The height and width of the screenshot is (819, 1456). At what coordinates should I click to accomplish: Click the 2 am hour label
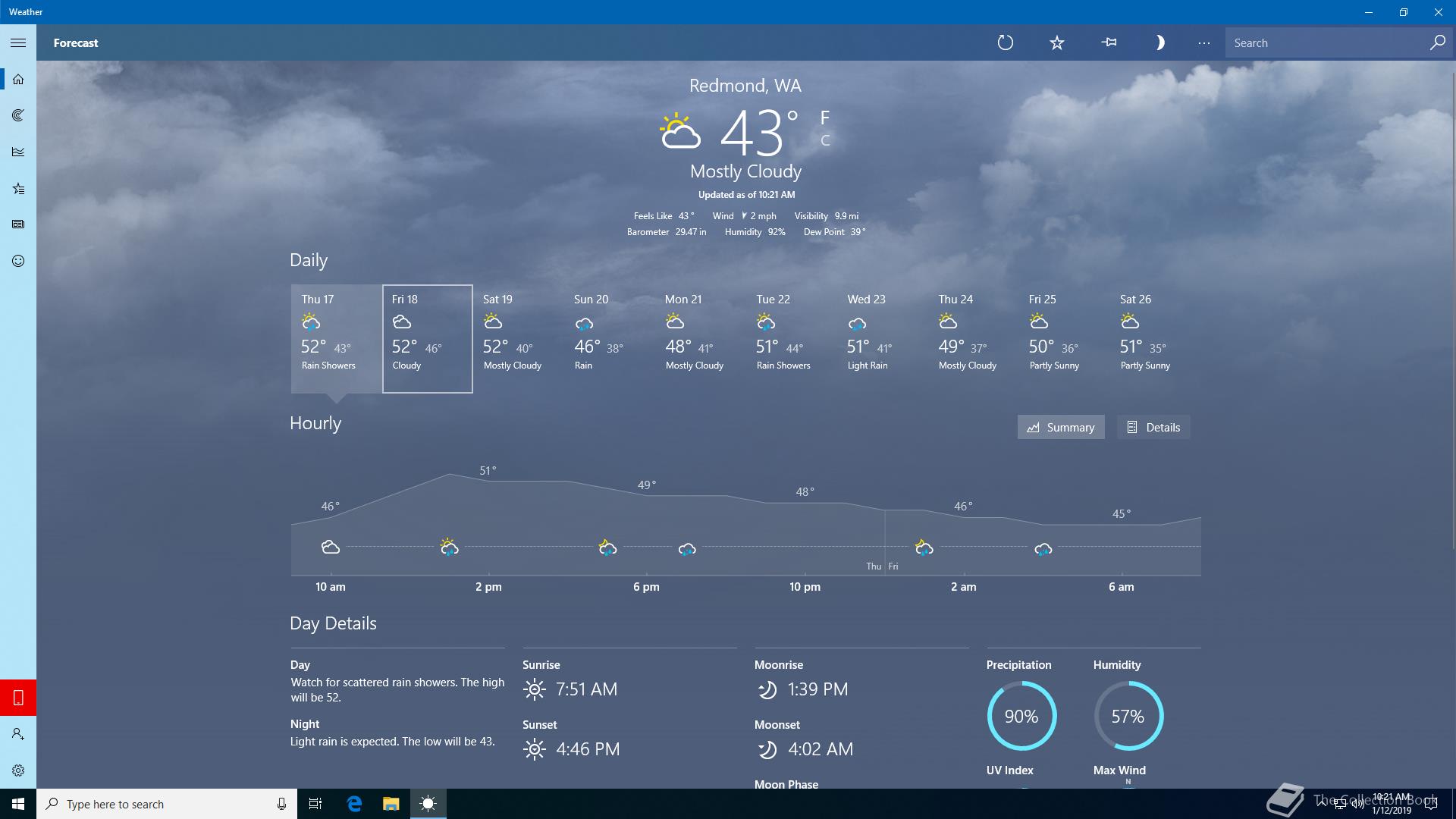coord(964,587)
